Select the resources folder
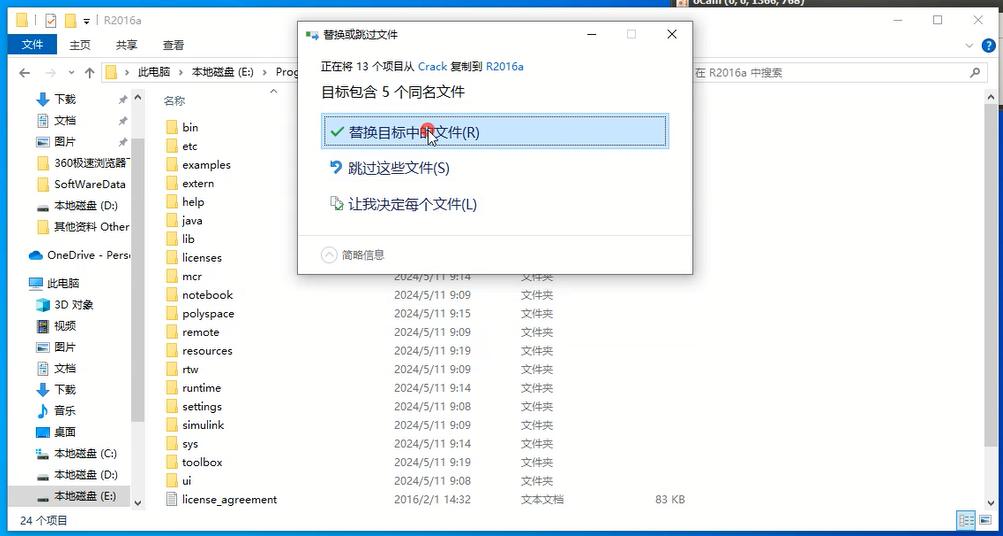 pyautogui.click(x=207, y=351)
